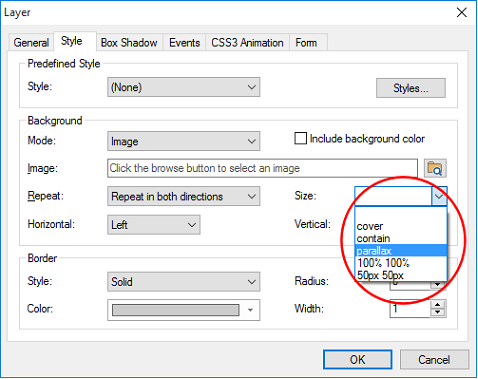
Task: Click the Width spinner down arrow
Action: tap(437, 313)
